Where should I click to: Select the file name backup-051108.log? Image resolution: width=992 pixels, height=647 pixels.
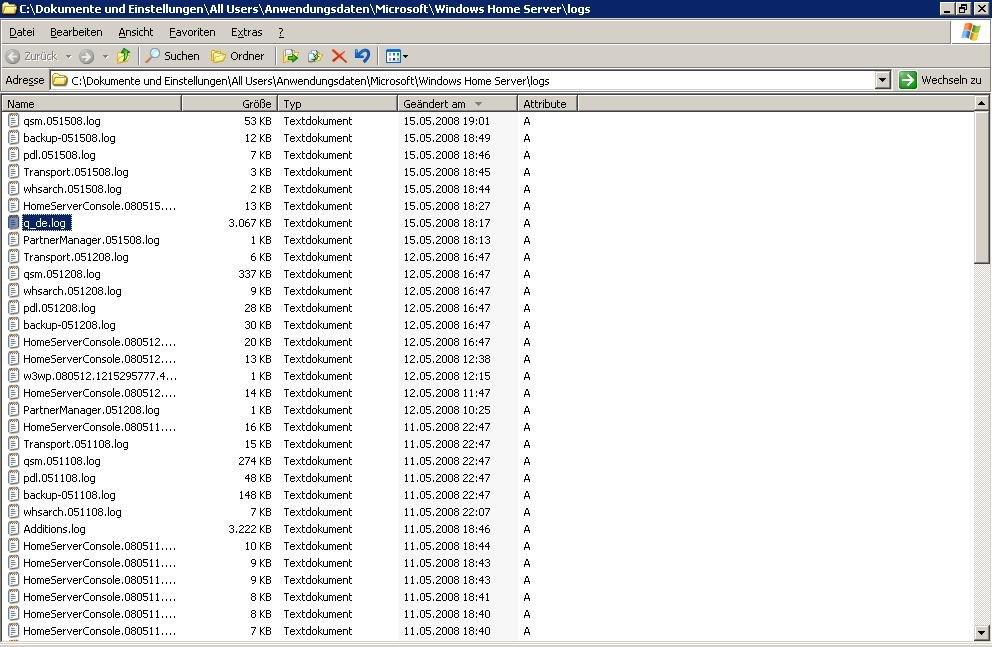pos(70,495)
